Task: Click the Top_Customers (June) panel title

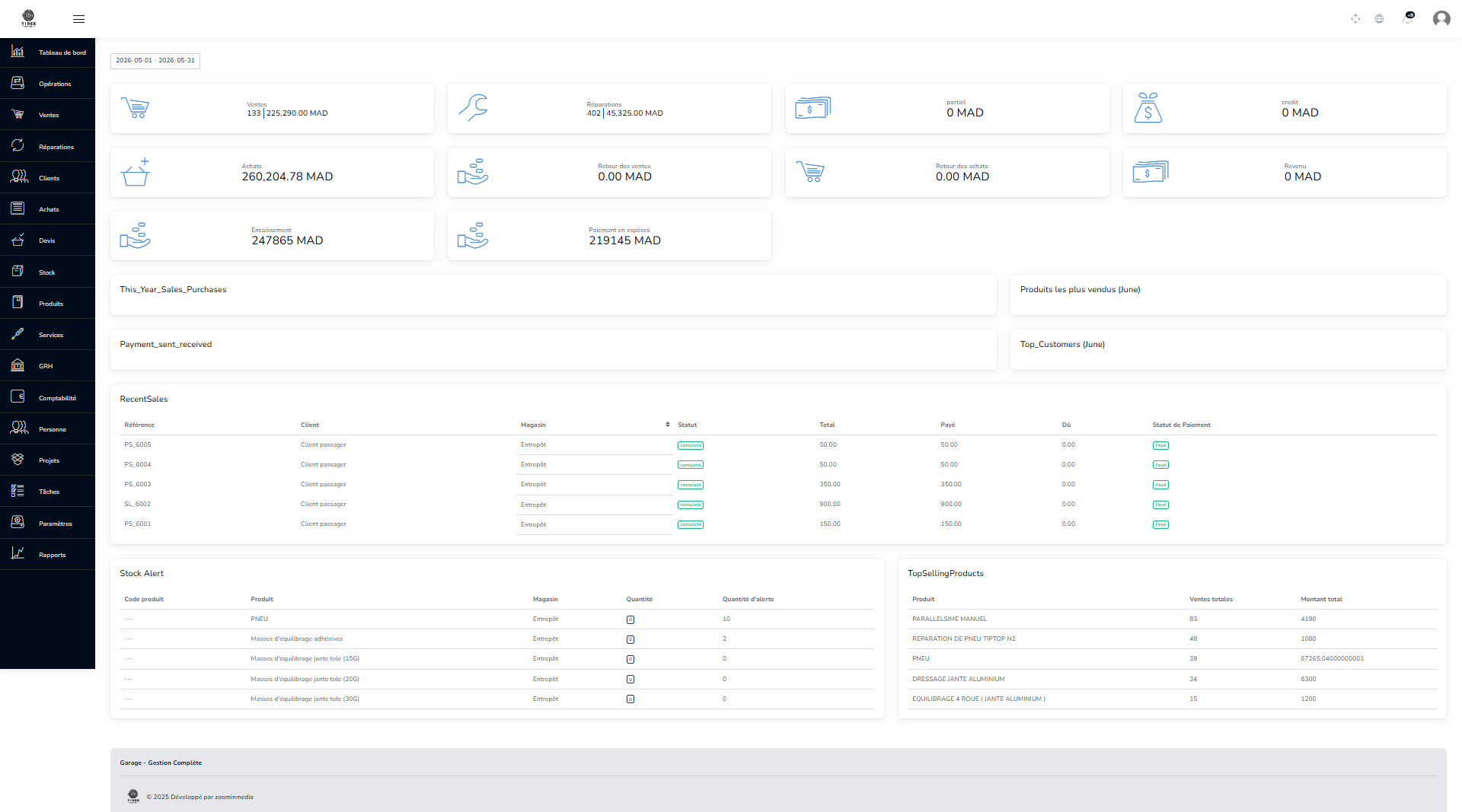Action: click(x=1062, y=344)
